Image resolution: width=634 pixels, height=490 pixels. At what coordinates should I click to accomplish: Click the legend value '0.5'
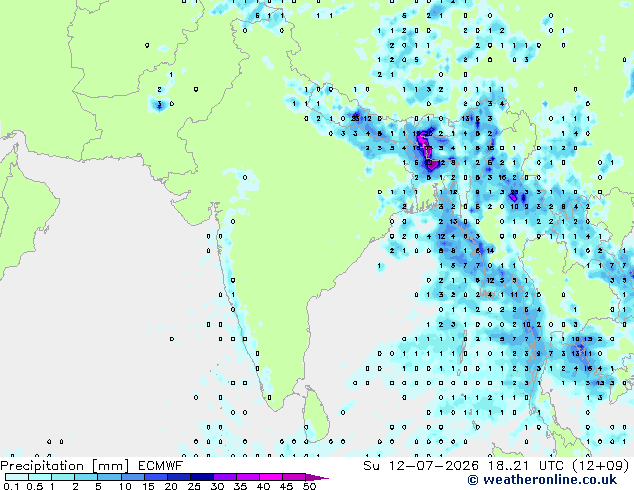(x=35, y=486)
